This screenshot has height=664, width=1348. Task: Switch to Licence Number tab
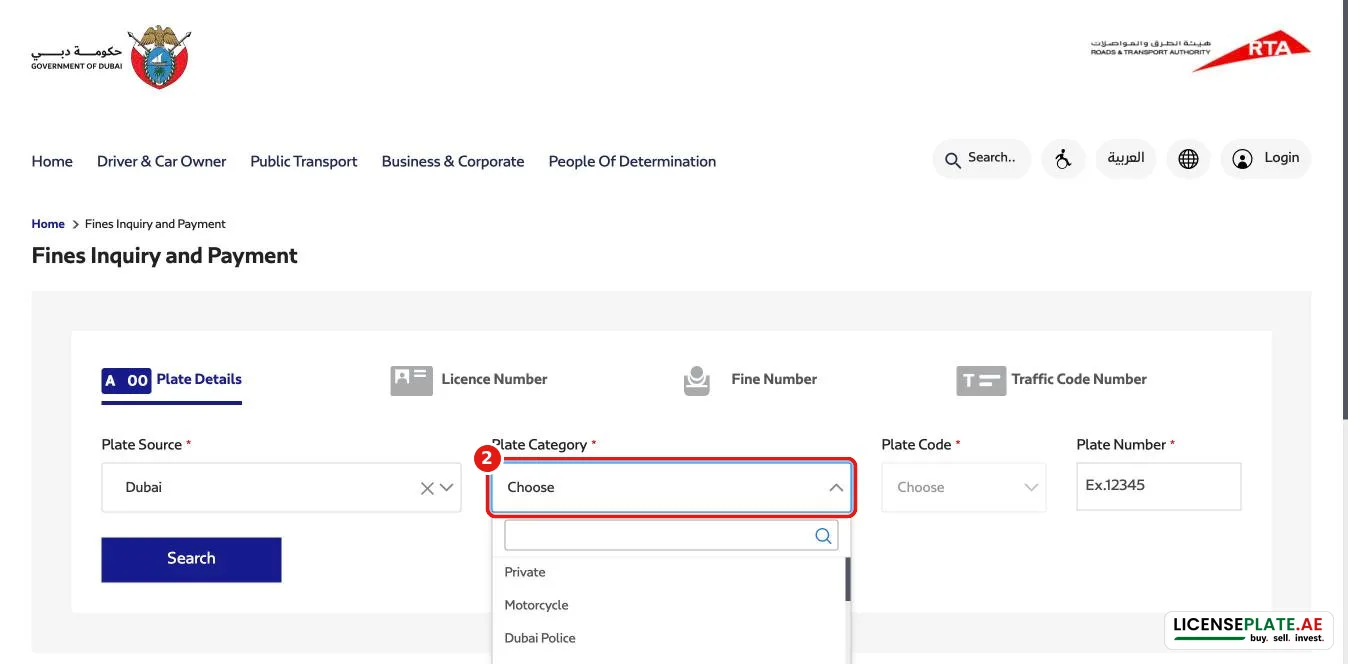coord(469,380)
